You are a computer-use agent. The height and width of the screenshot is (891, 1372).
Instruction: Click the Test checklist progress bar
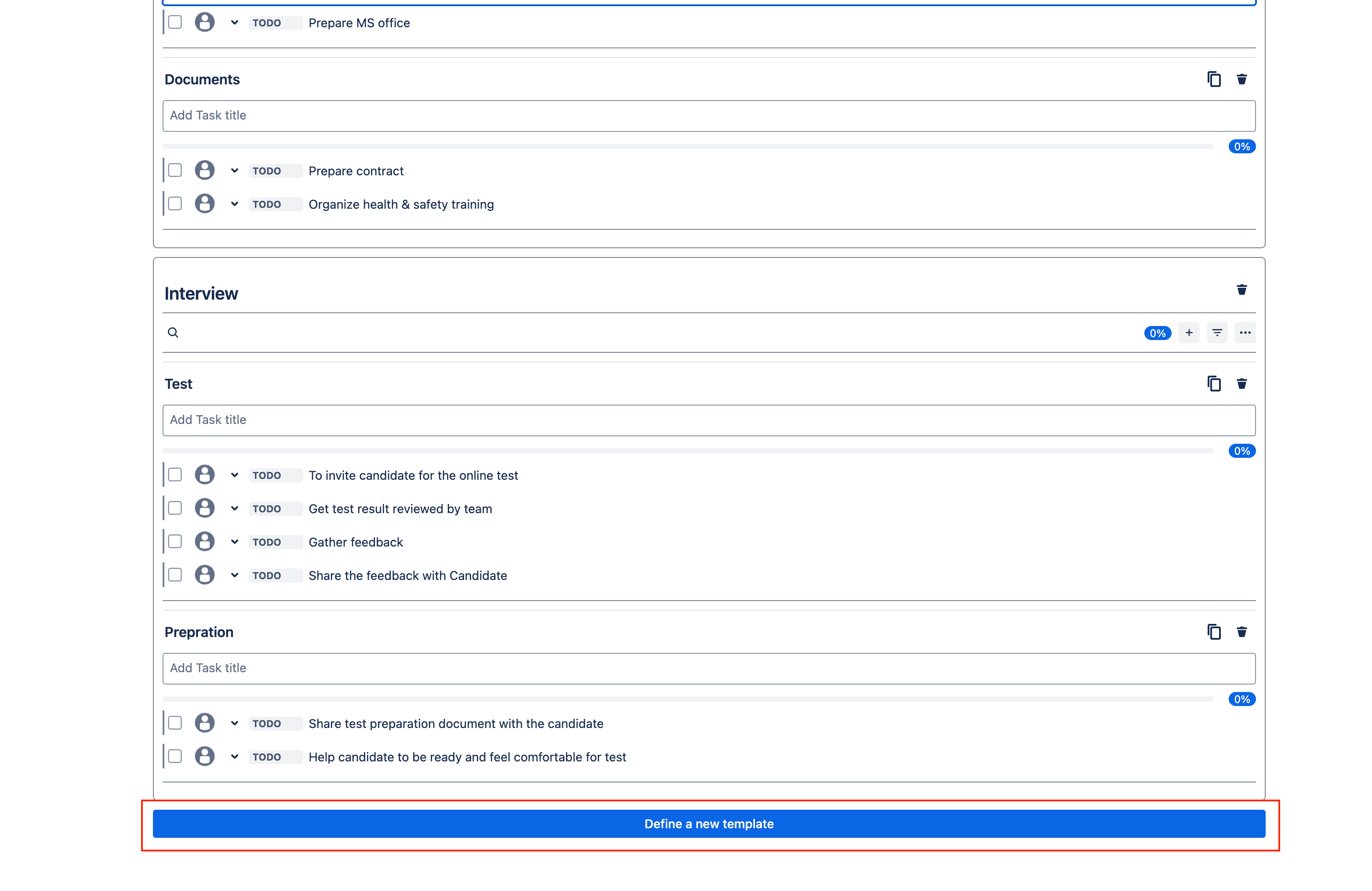coord(688,451)
